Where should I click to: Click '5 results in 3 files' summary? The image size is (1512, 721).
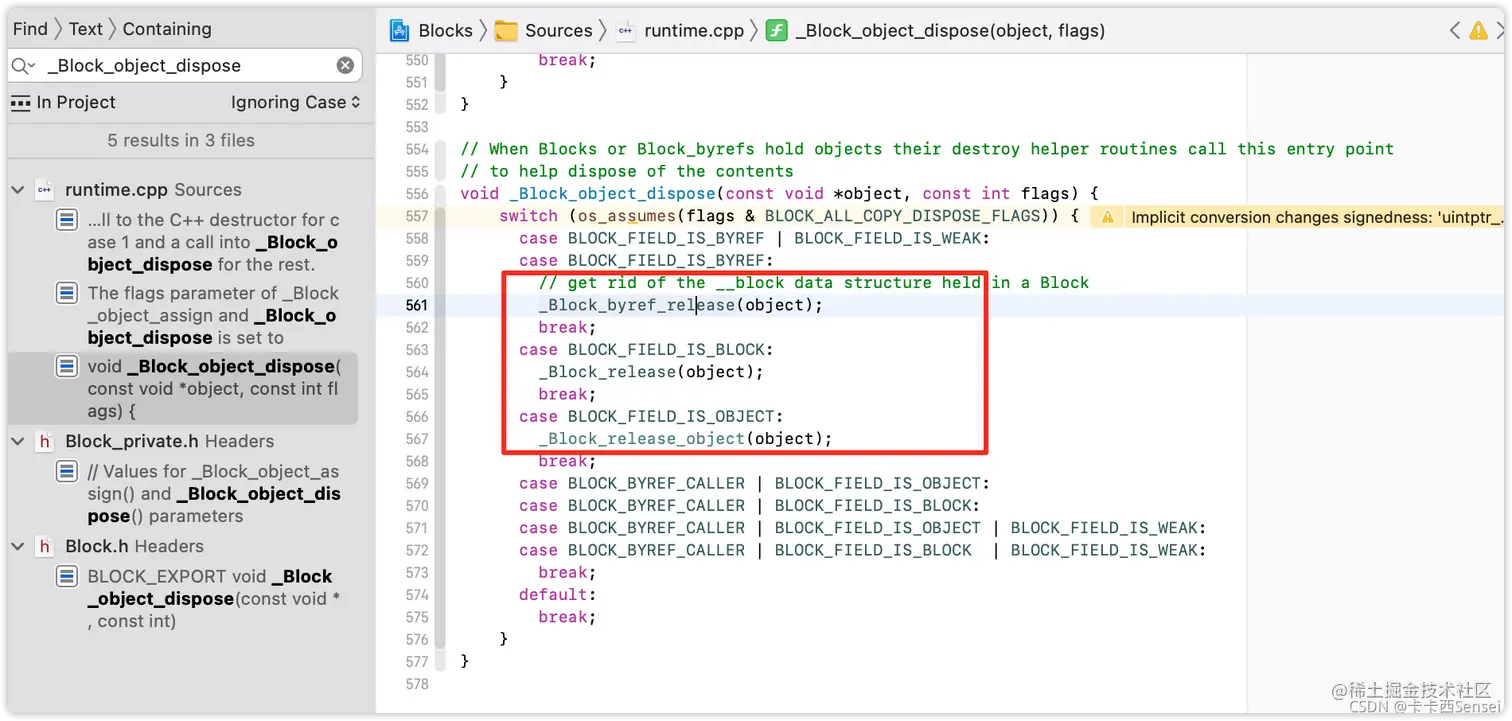tap(181, 140)
